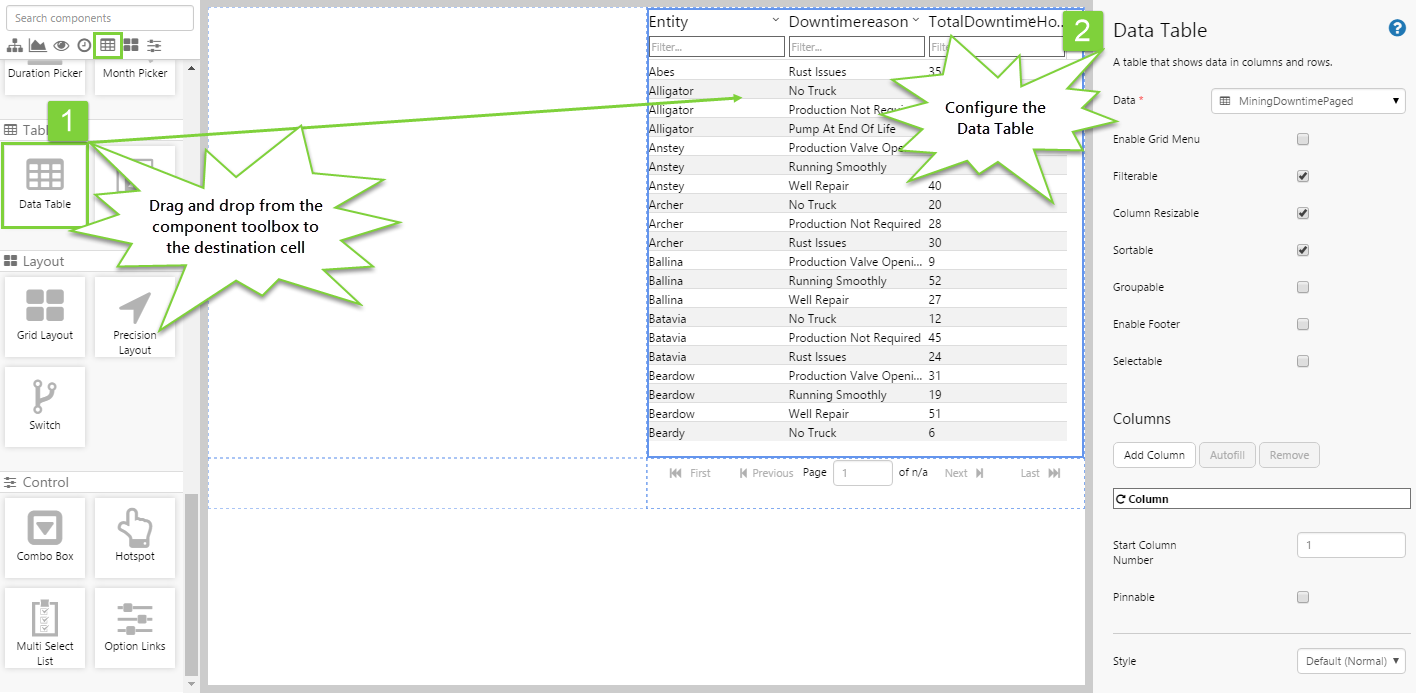Image resolution: width=1416 pixels, height=693 pixels.
Task: Collapse the Layout section header
Action: [43, 261]
